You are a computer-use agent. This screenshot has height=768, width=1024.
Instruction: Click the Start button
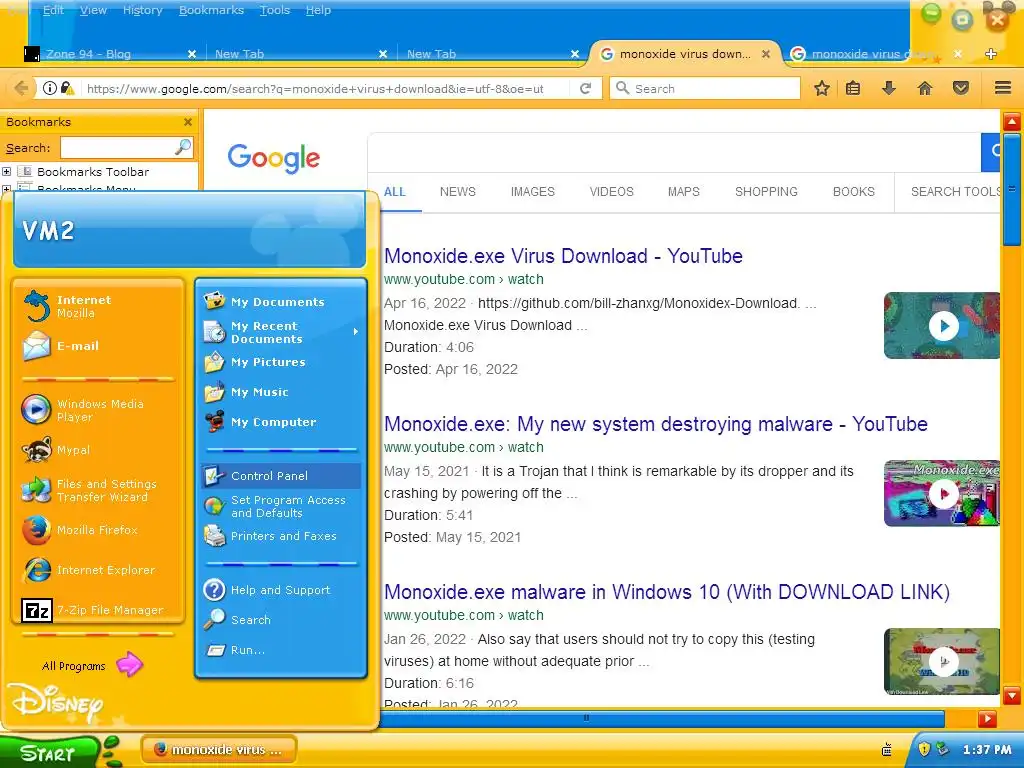click(51, 752)
